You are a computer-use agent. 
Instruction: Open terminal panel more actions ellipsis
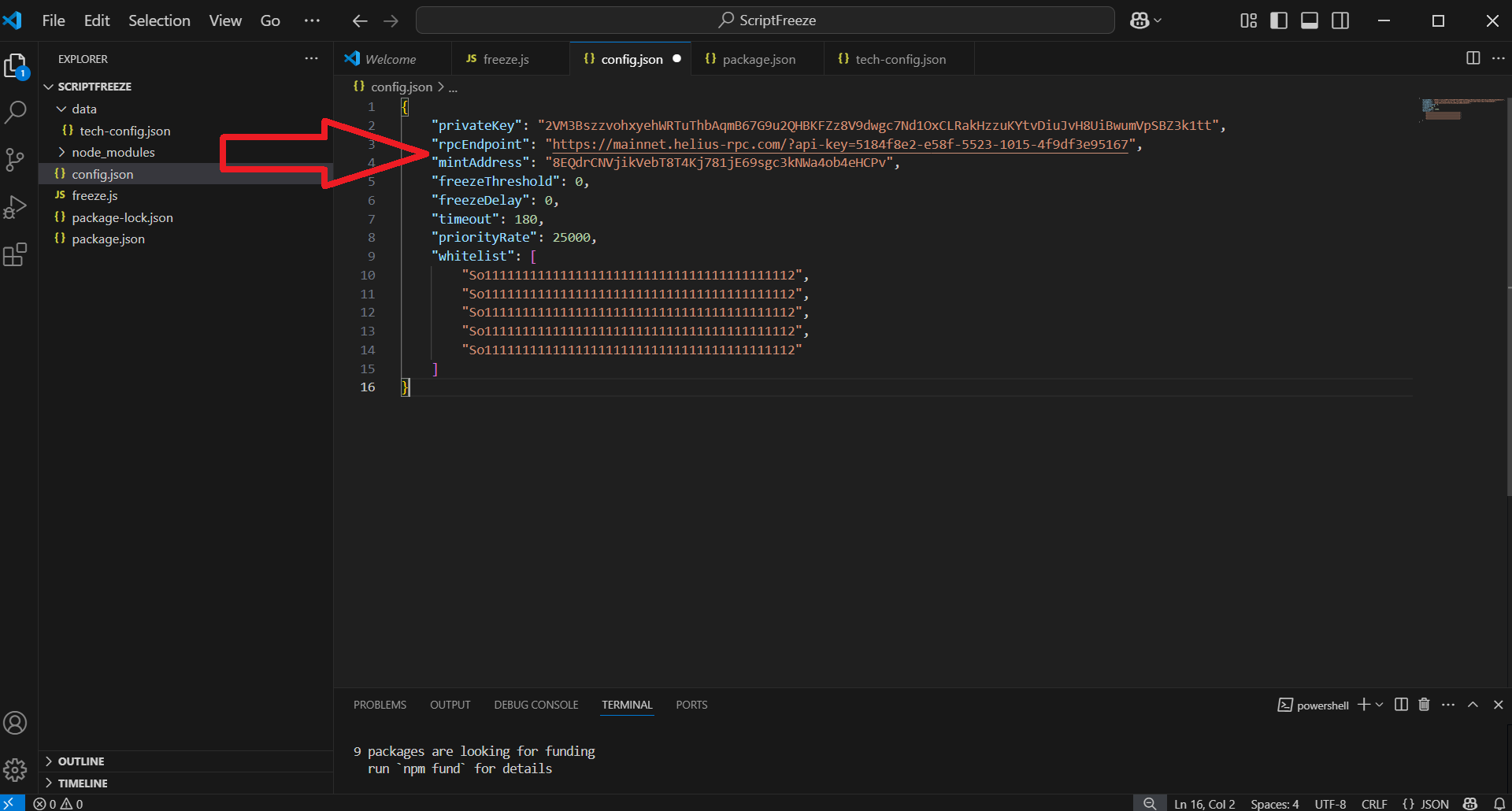[x=1448, y=705]
